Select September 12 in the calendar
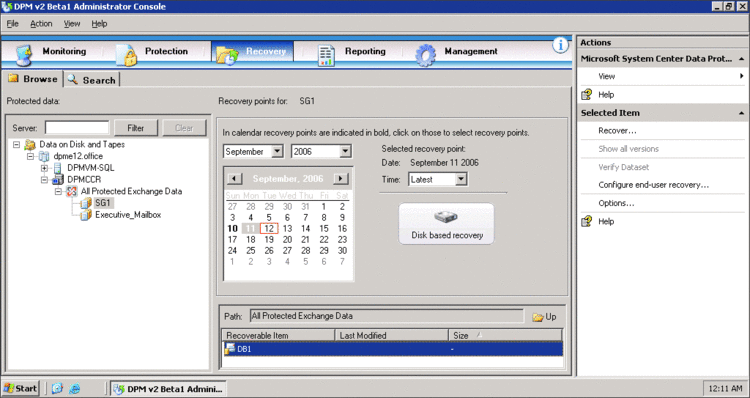750x398 pixels. point(269,229)
